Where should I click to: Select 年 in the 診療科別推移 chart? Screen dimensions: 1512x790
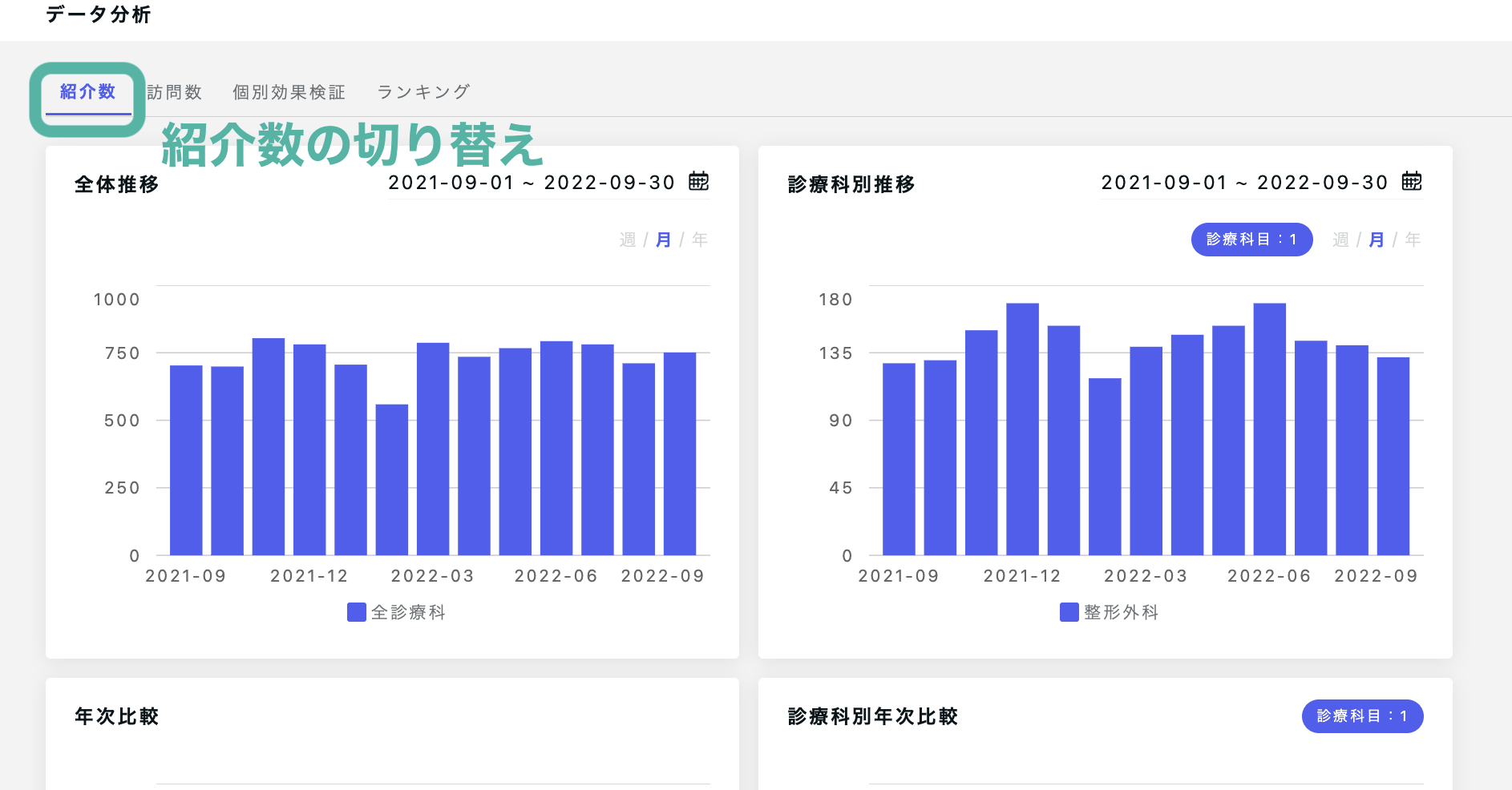(1413, 240)
